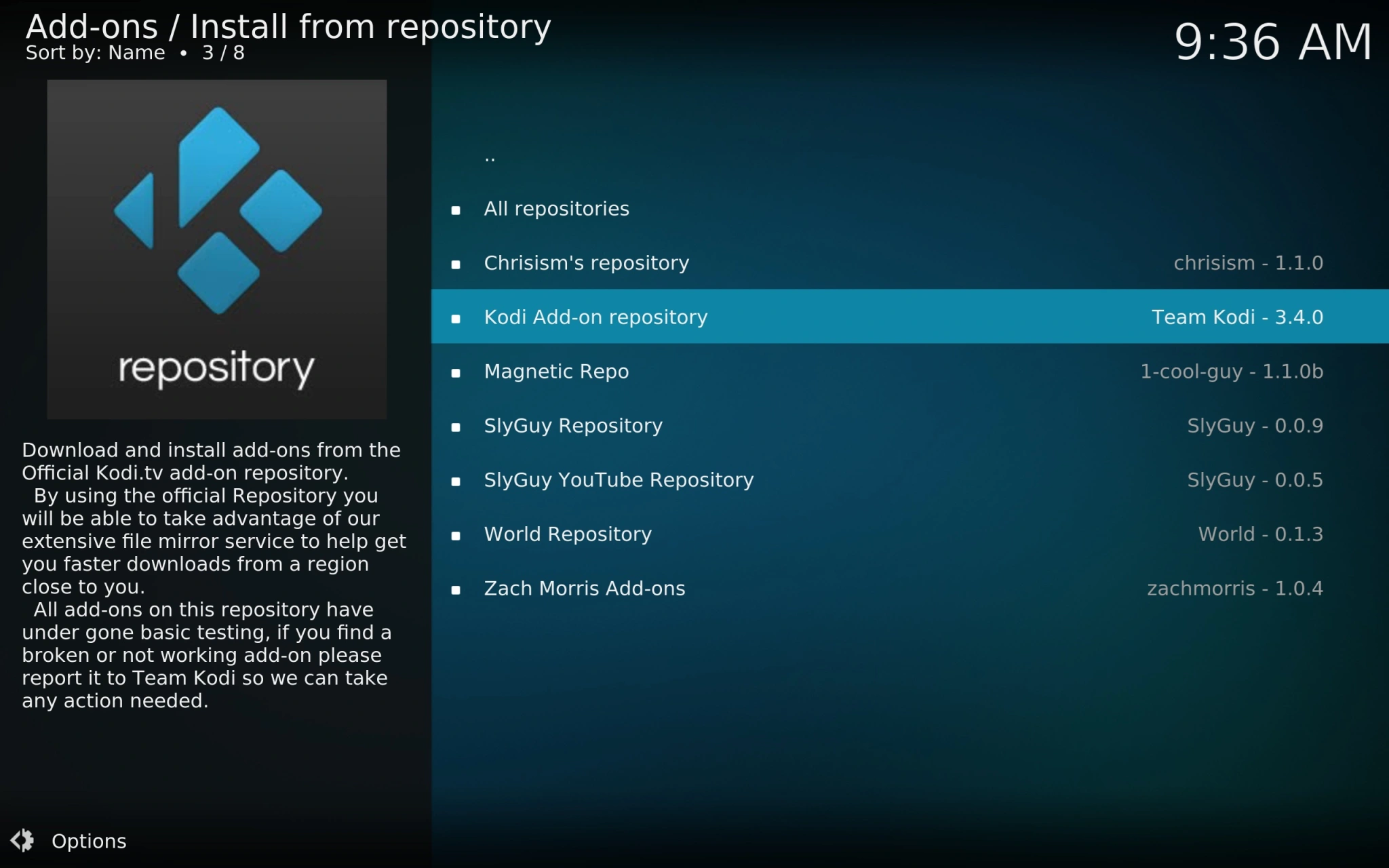Click bullet icon beside Zach Morris Add-ons
The width and height of the screenshot is (1389, 868).
[456, 590]
